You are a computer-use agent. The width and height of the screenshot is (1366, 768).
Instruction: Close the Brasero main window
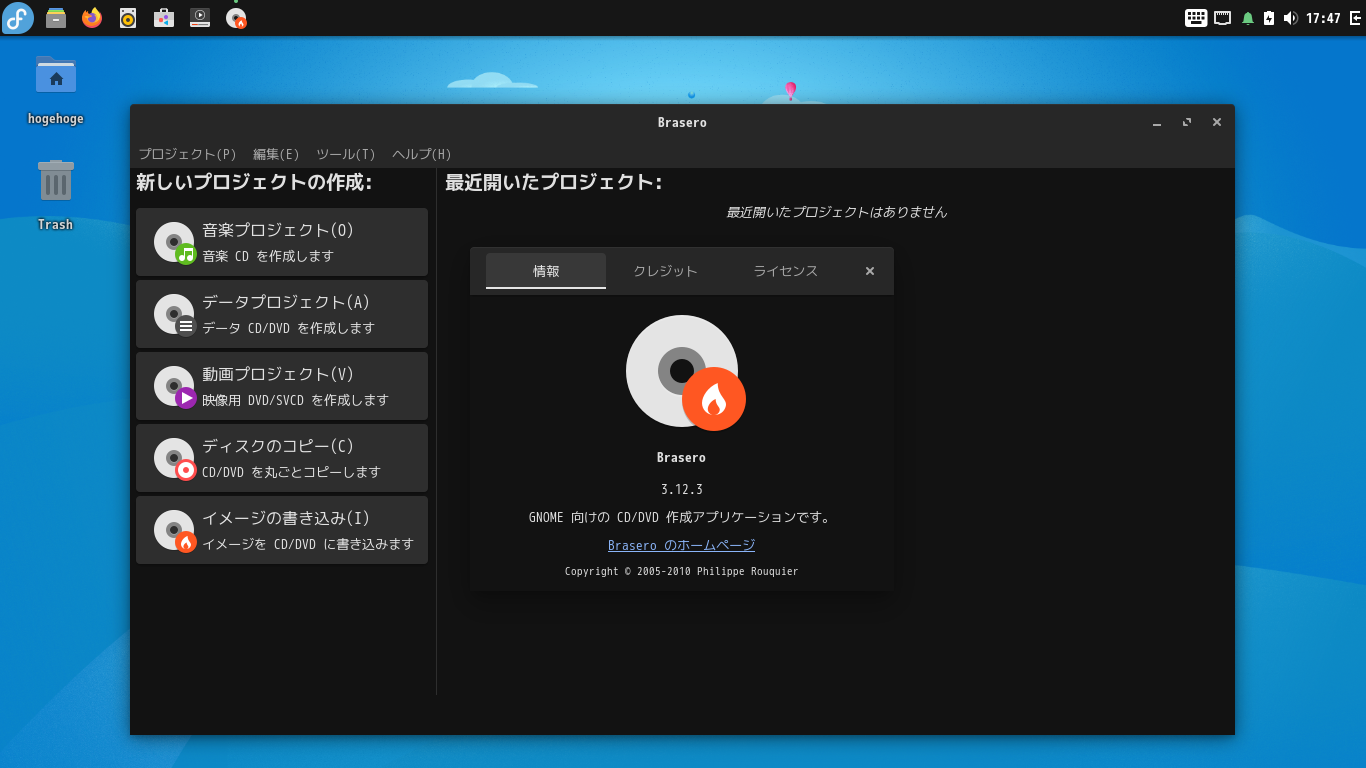point(1217,122)
